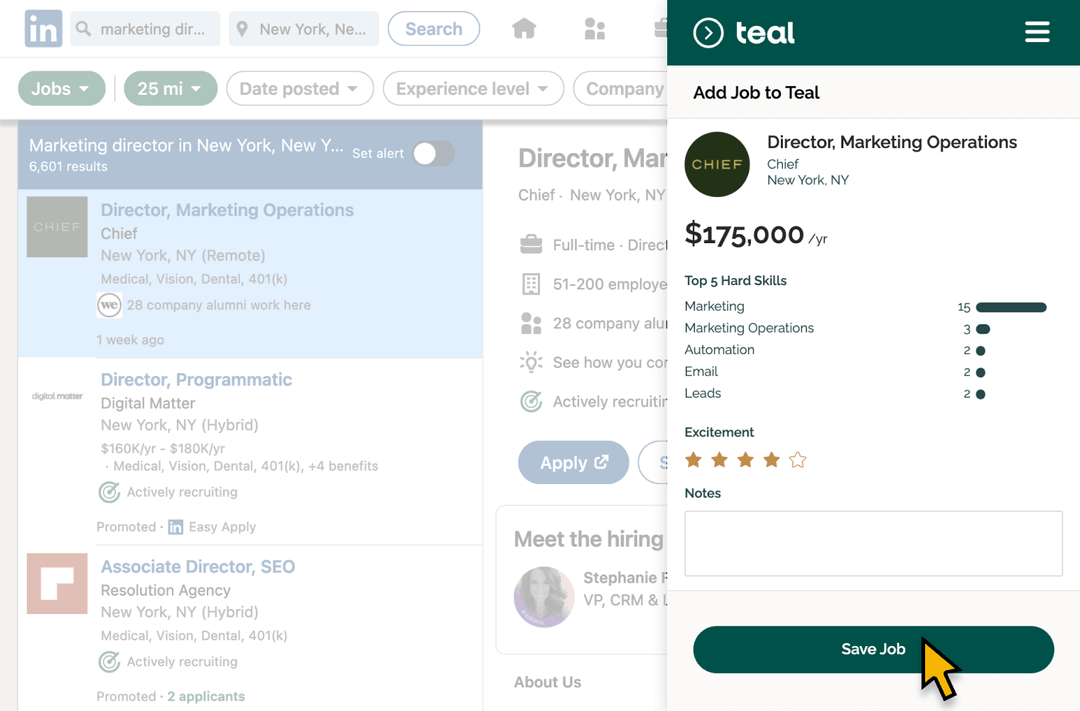Click the Search button
The width and height of the screenshot is (1080, 711).
tap(433, 28)
